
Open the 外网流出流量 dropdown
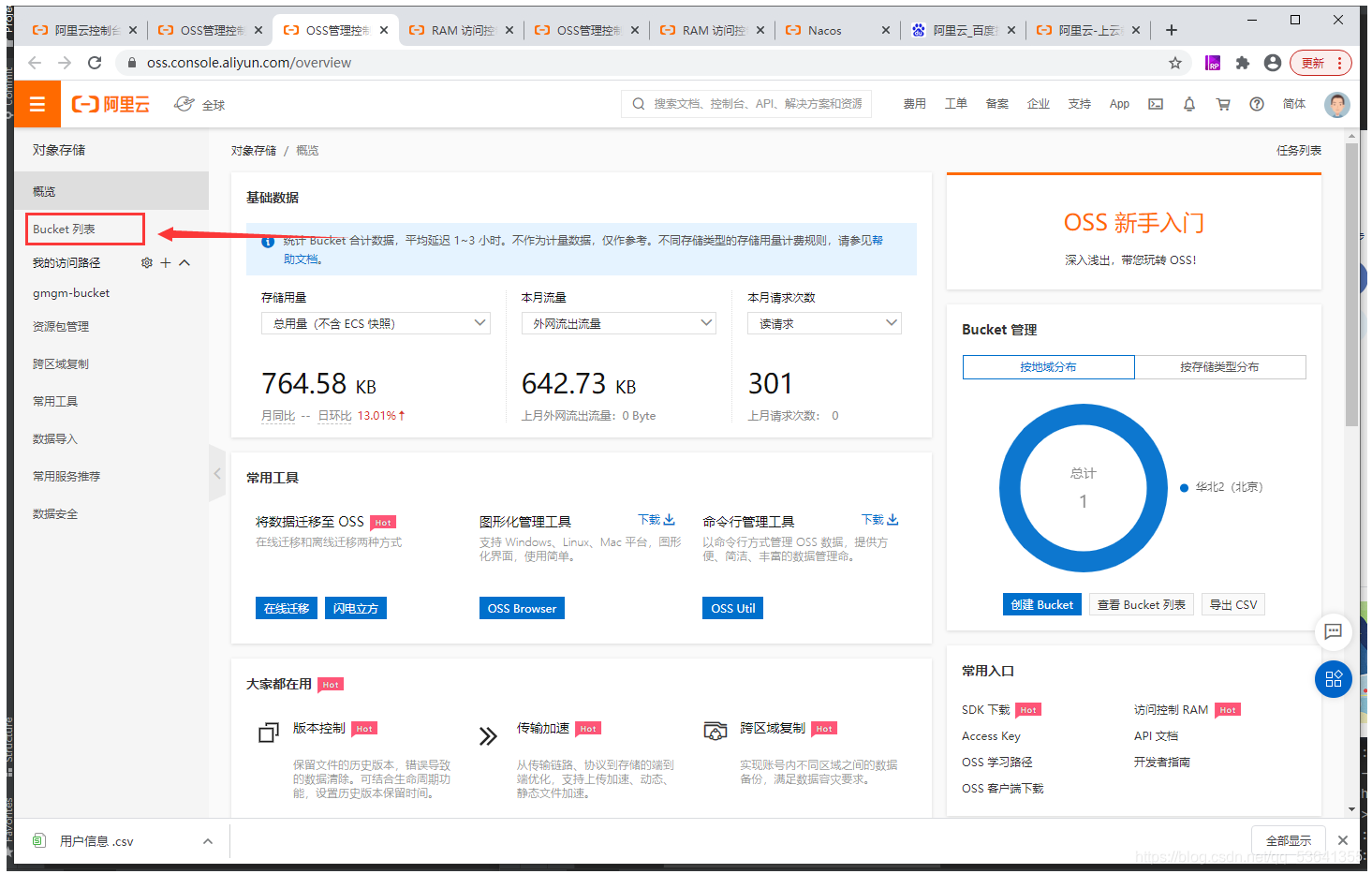click(x=619, y=323)
